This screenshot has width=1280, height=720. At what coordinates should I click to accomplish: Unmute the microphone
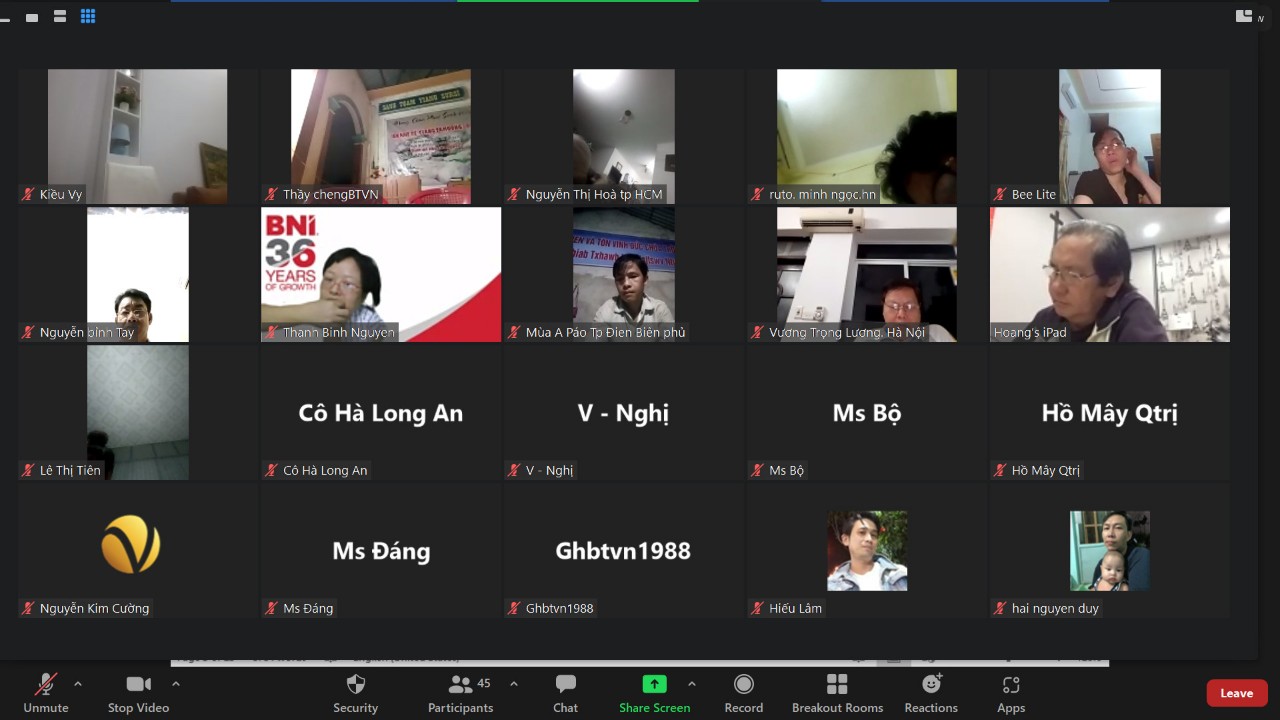click(x=46, y=692)
